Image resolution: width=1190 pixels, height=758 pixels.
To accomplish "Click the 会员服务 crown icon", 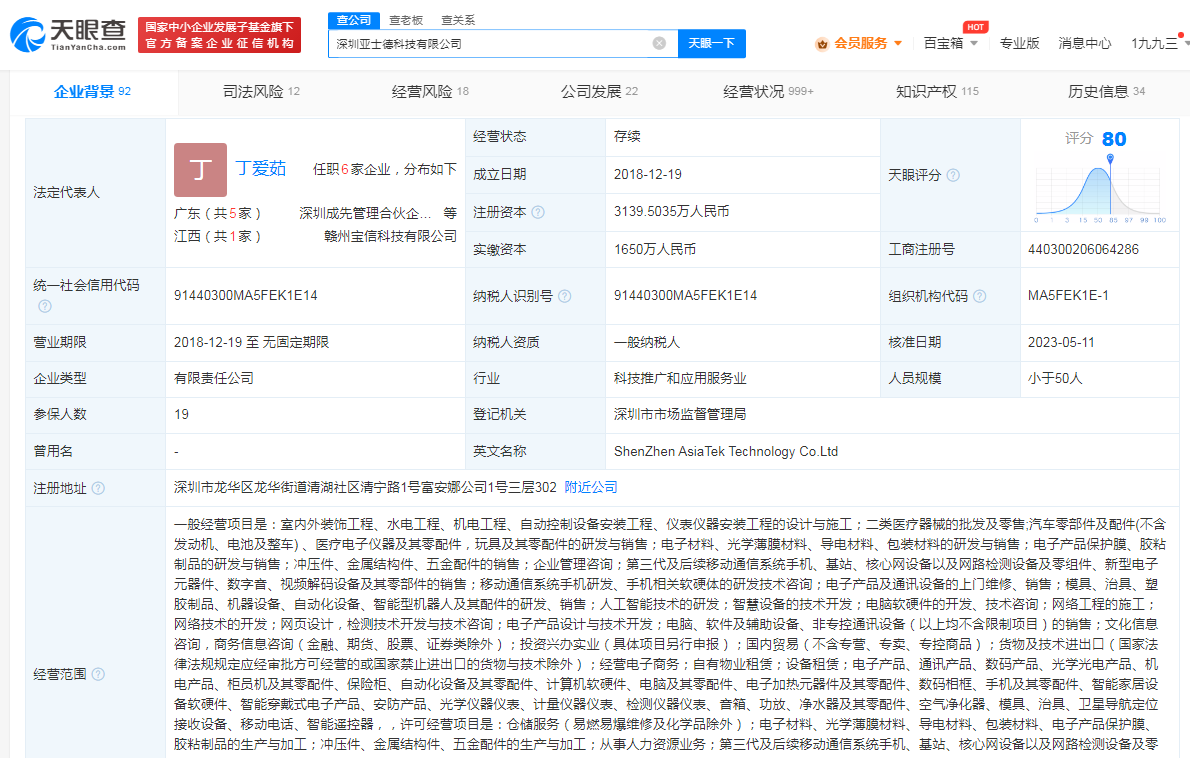I will pos(822,44).
